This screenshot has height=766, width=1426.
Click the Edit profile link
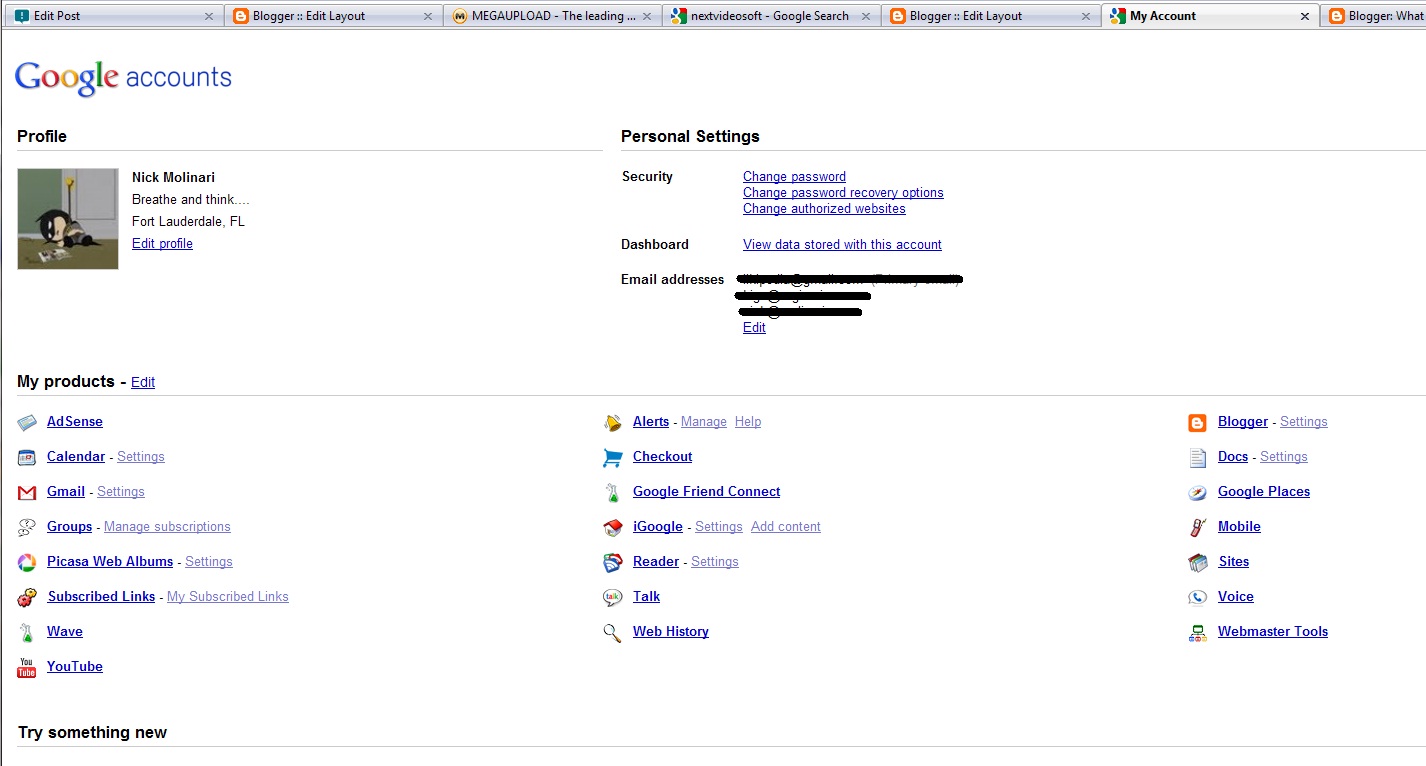[162, 244]
